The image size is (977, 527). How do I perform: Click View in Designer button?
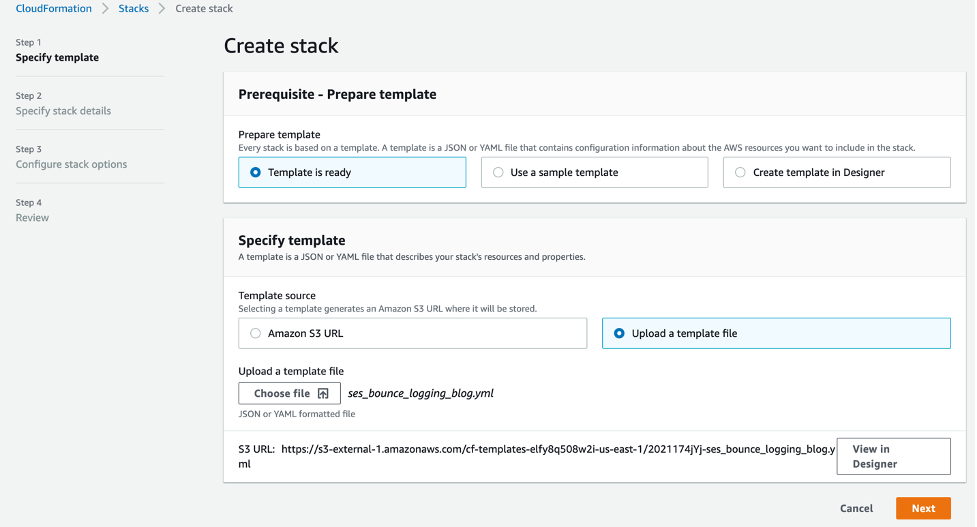pyautogui.click(x=892, y=457)
